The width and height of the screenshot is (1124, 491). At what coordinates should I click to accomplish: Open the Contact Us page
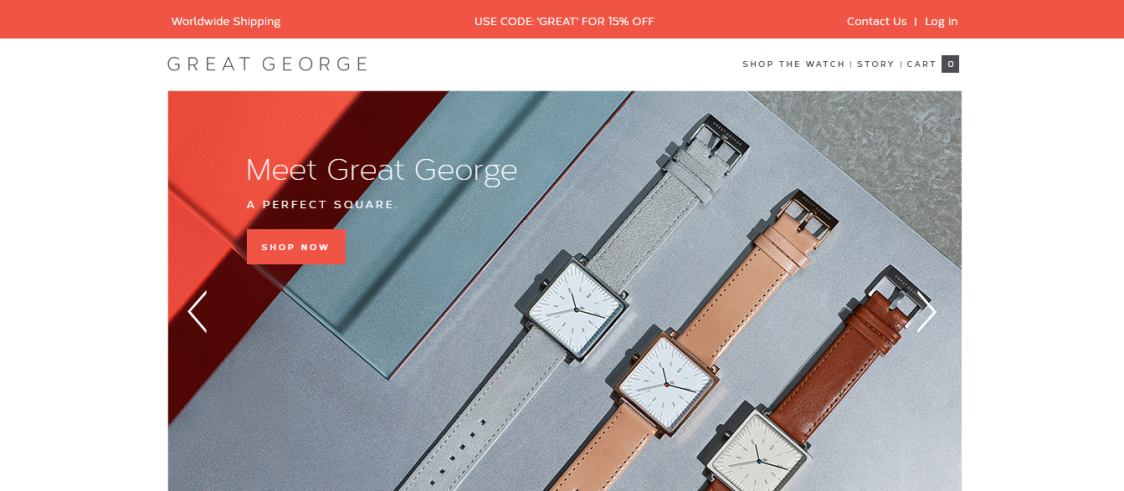[876, 22]
